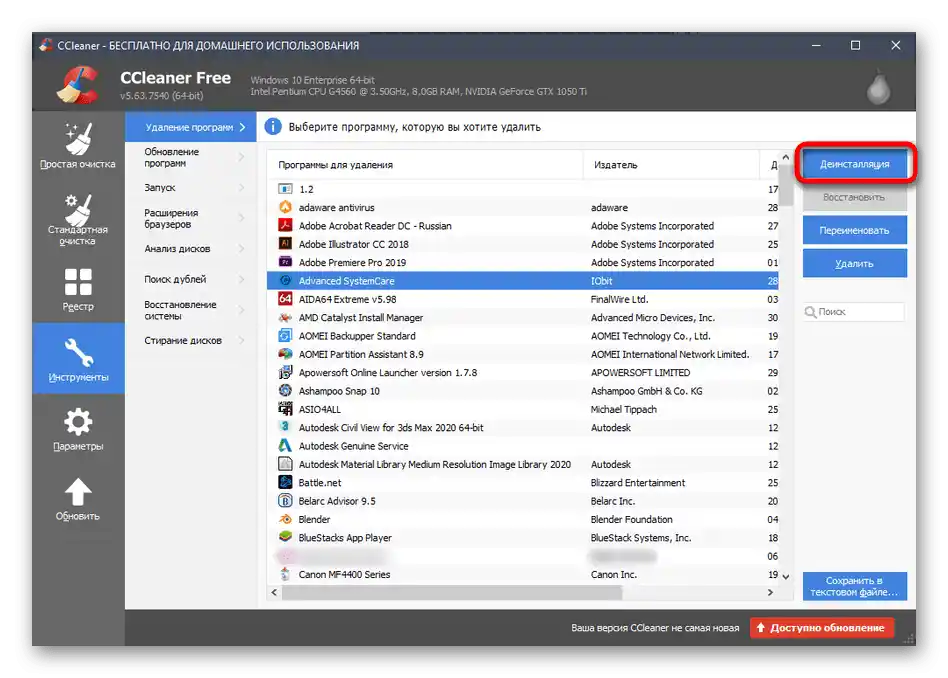Expand Анализ дисков chevron

point(242,249)
